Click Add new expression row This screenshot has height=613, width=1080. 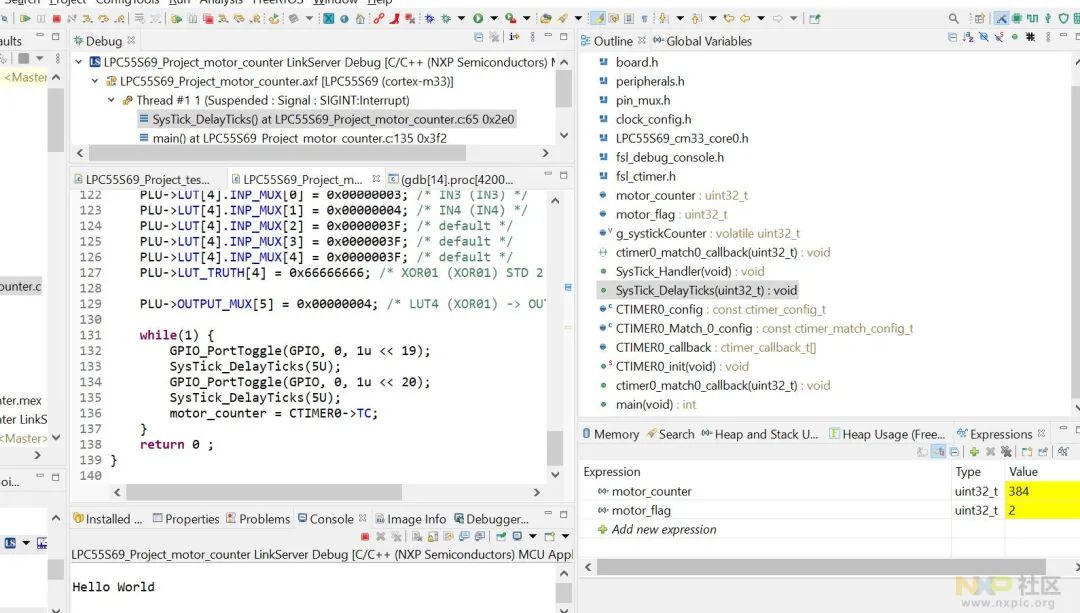664,529
